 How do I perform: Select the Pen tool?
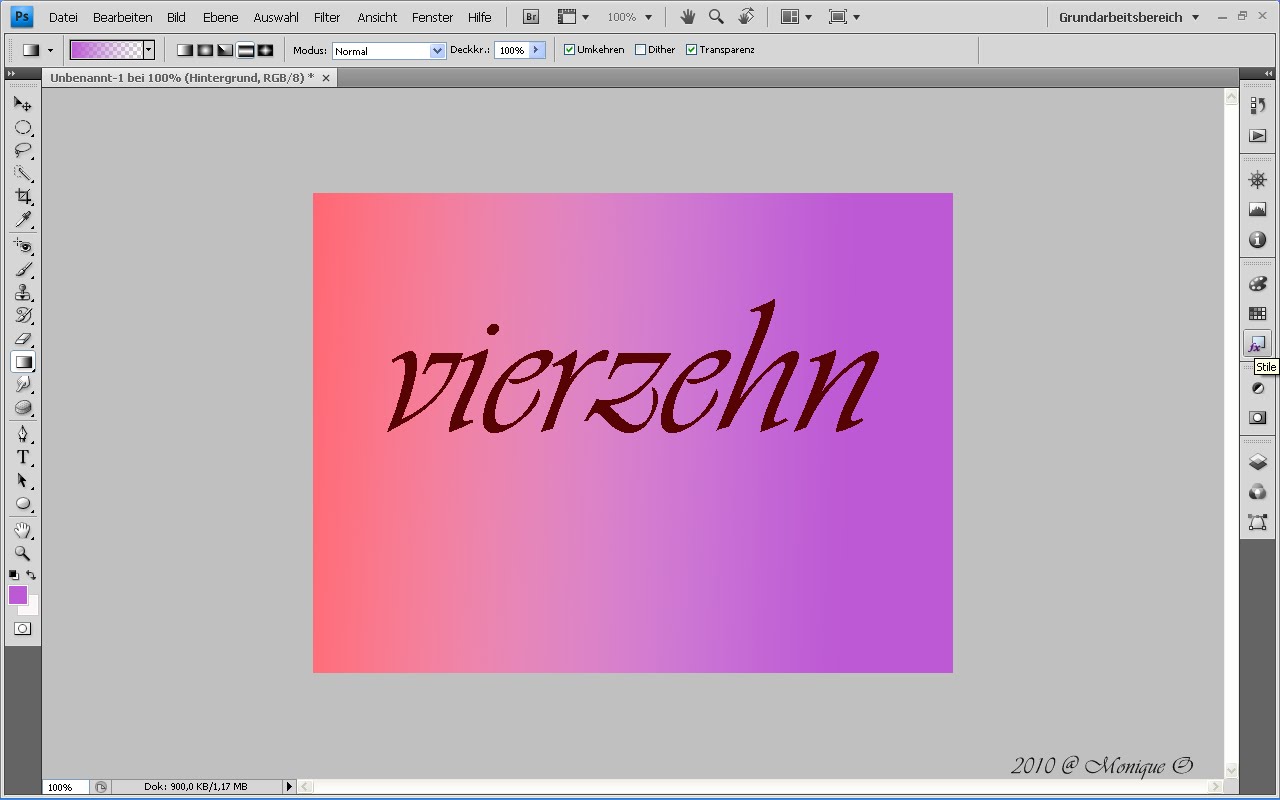(x=22, y=434)
